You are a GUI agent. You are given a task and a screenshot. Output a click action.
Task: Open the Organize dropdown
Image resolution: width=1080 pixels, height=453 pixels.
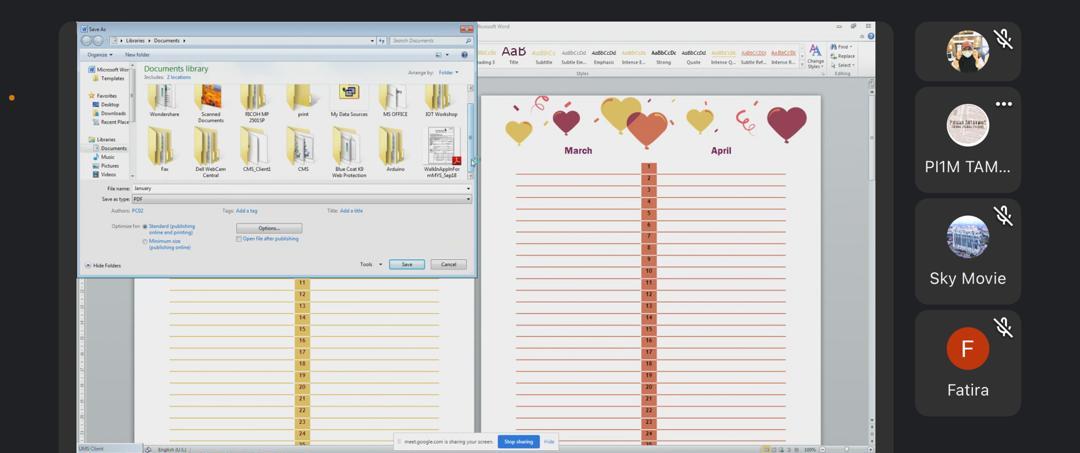click(100, 54)
